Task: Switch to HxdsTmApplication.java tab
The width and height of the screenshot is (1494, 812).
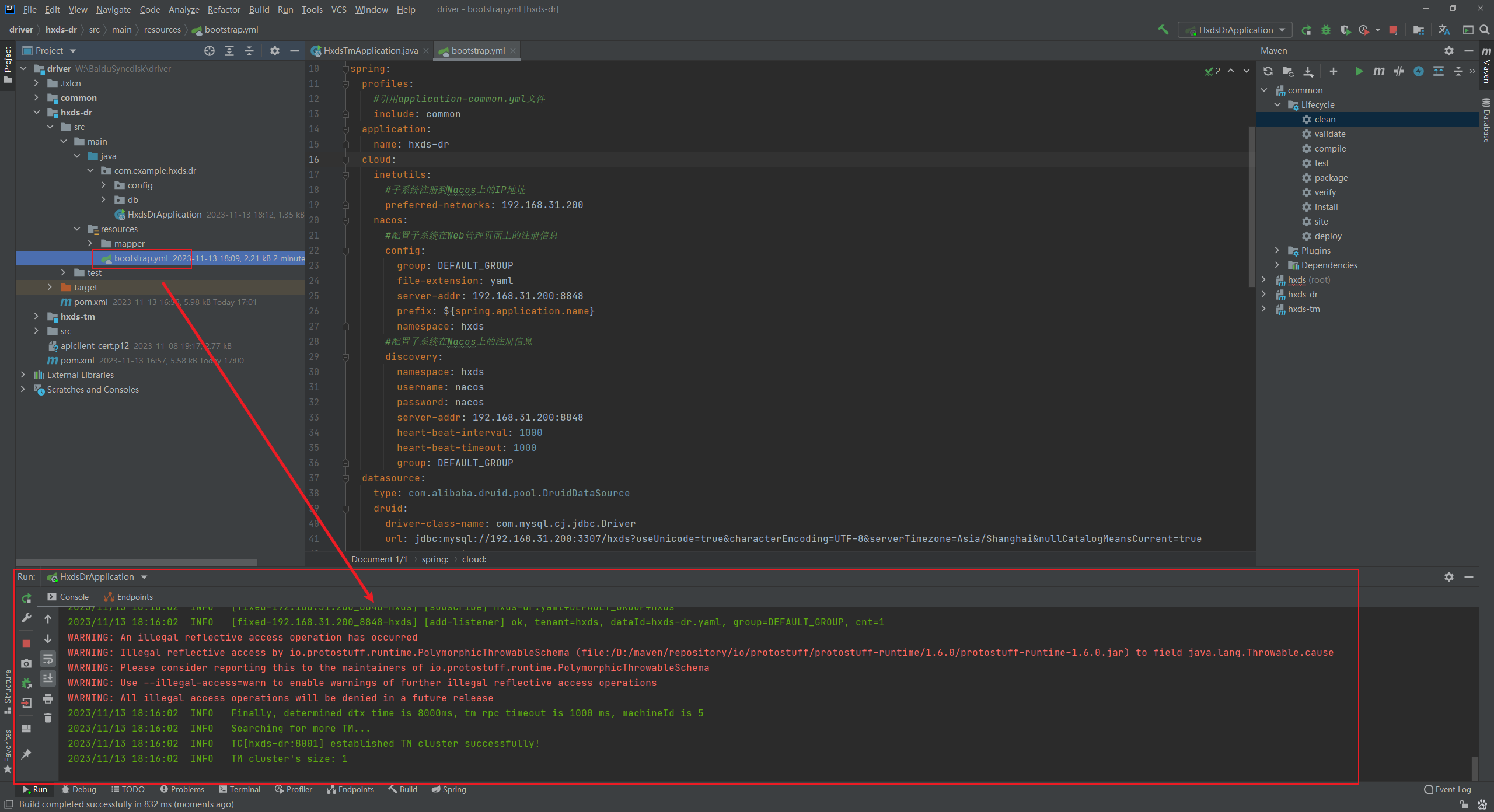Action: point(370,51)
